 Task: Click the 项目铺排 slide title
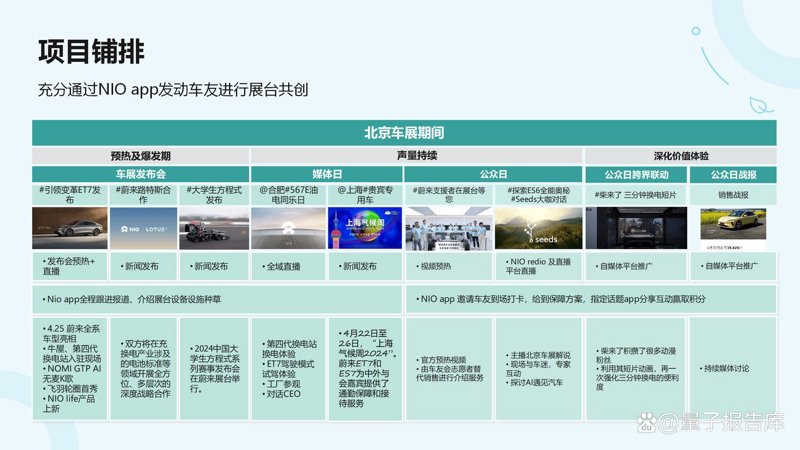(x=91, y=52)
